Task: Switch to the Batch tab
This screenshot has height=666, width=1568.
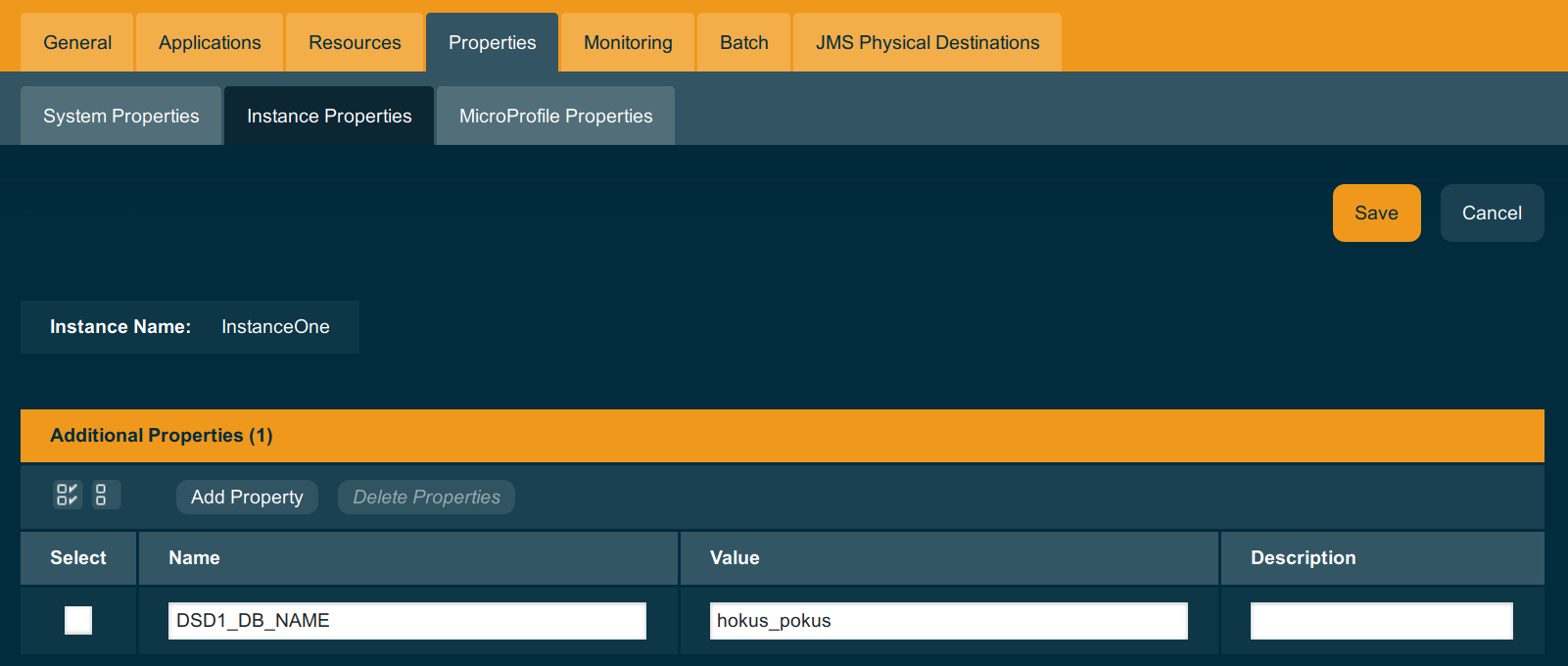Action: point(743,43)
